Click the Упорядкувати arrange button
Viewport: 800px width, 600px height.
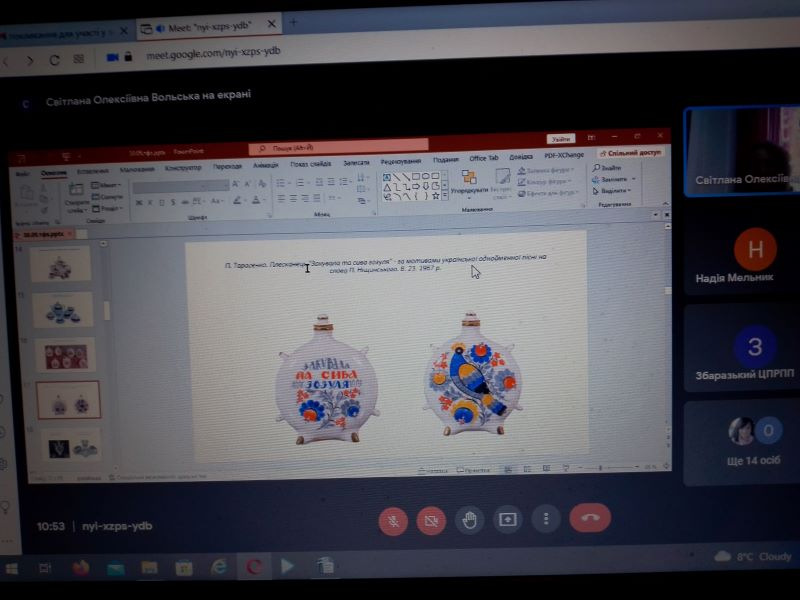point(469,184)
